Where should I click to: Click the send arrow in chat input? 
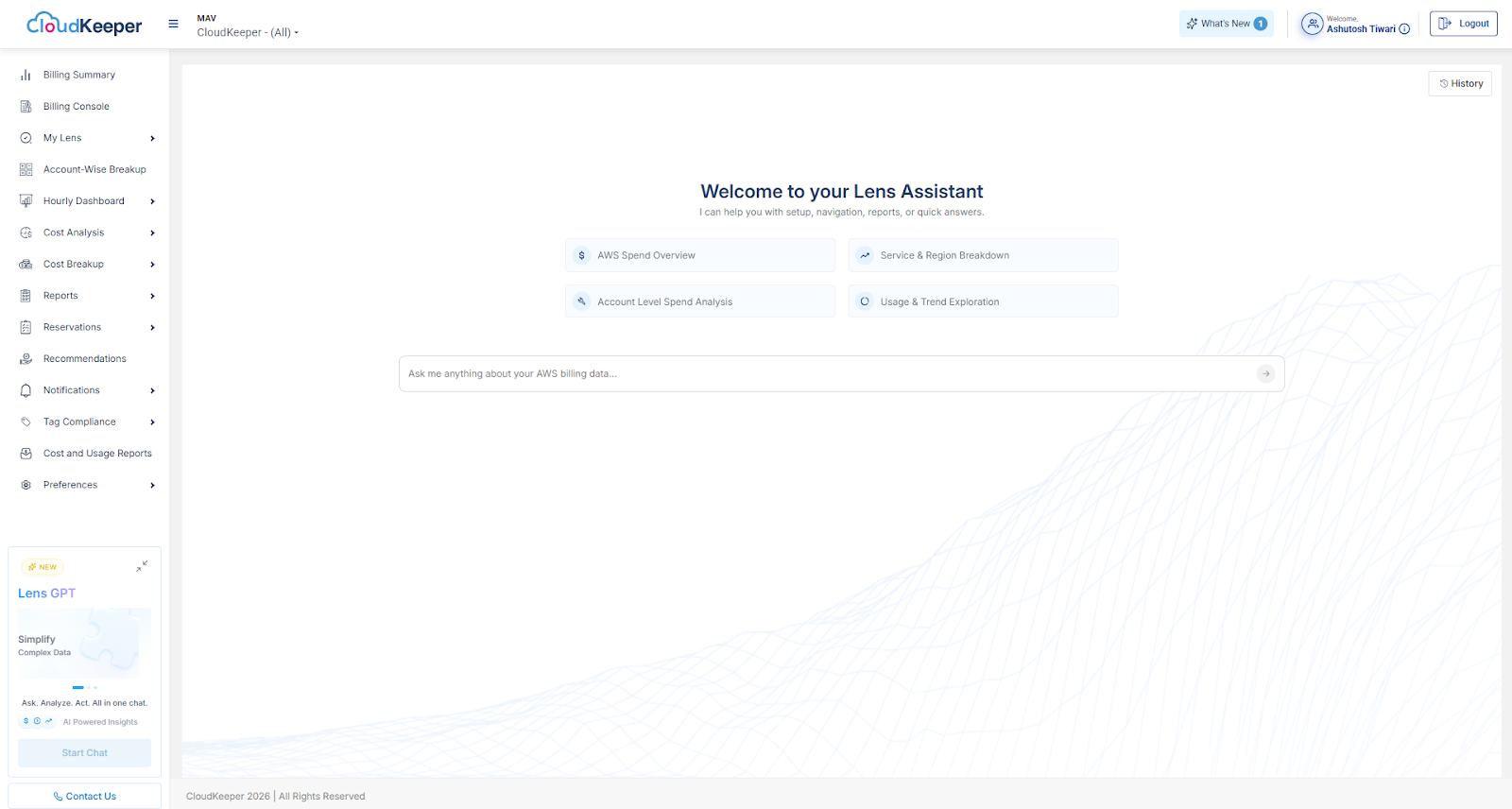coord(1265,373)
